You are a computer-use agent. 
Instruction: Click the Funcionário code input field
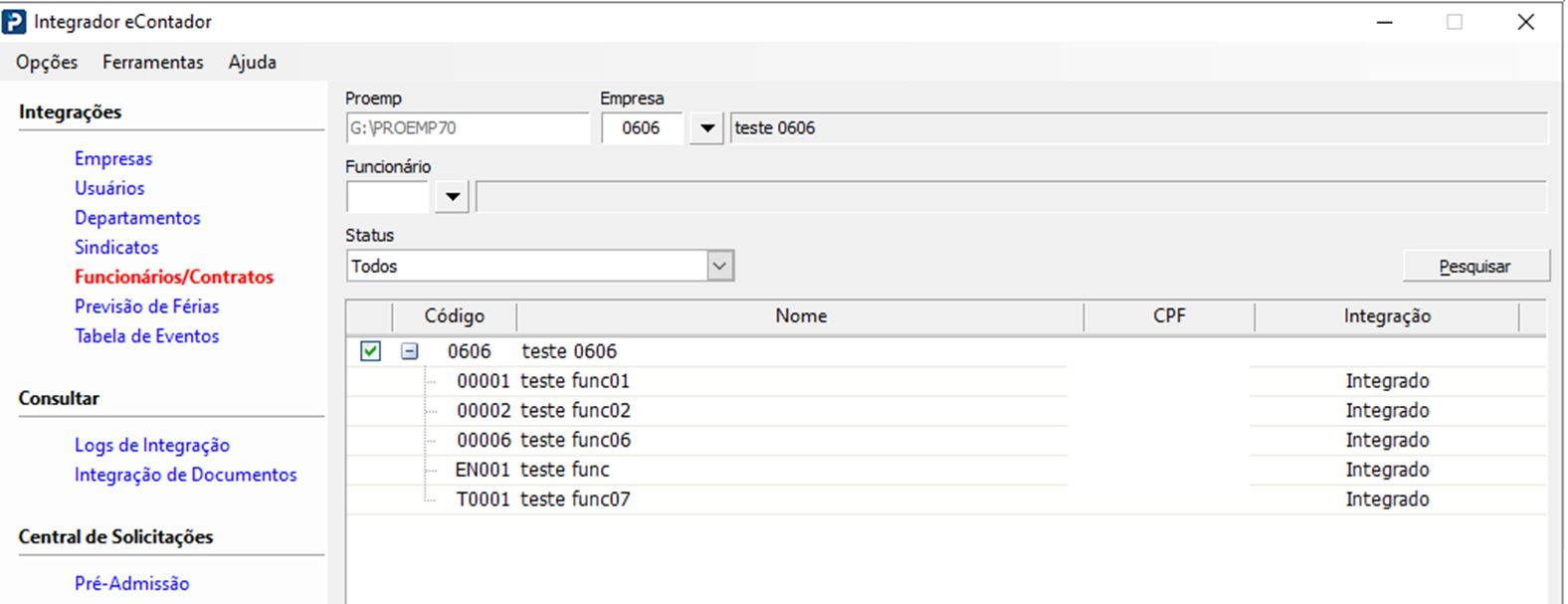coord(387,197)
